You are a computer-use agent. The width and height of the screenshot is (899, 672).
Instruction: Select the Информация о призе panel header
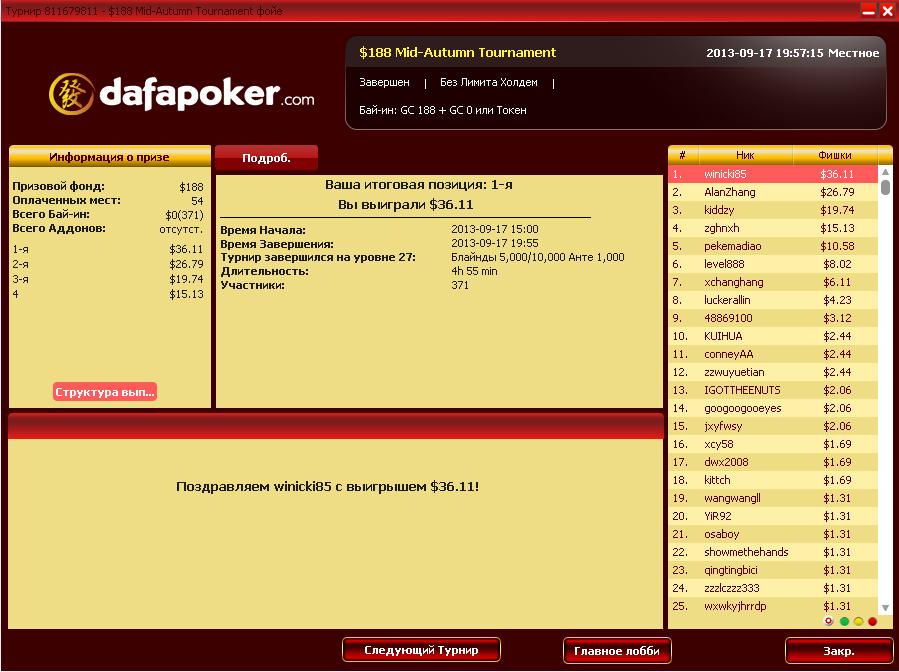pyautogui.click(x=110, y=157)
